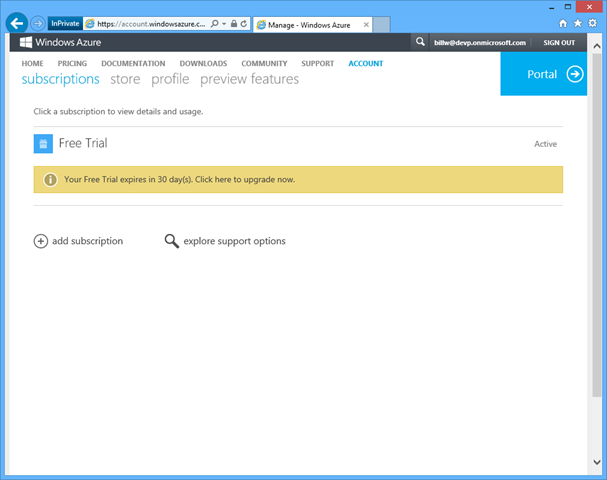Image resolution: width=607 pixels, height=480 pixels.
Task: Open the browser Home icon
Action: coord(563,22)
